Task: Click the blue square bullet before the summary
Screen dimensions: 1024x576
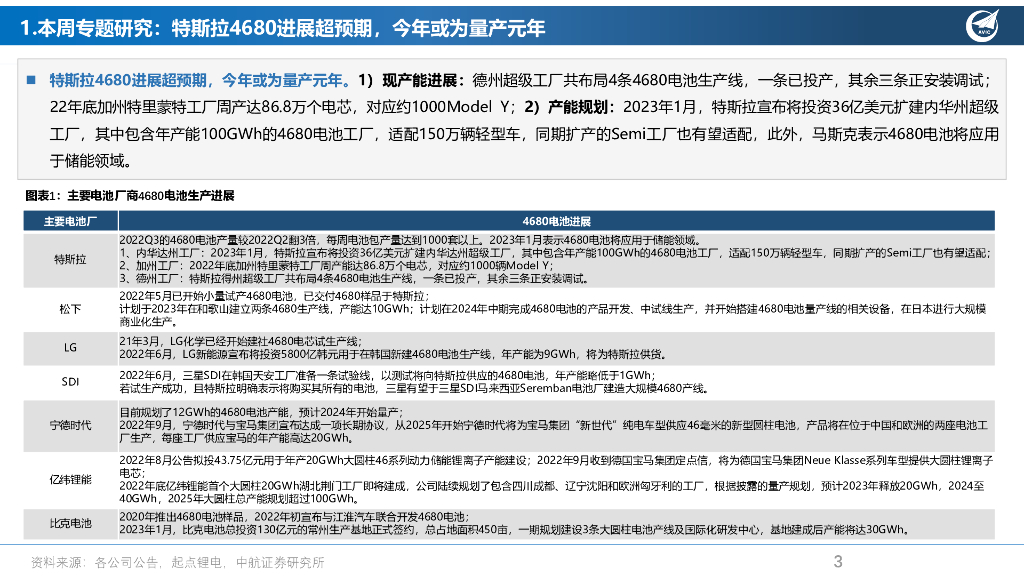Action: [31, 80]
